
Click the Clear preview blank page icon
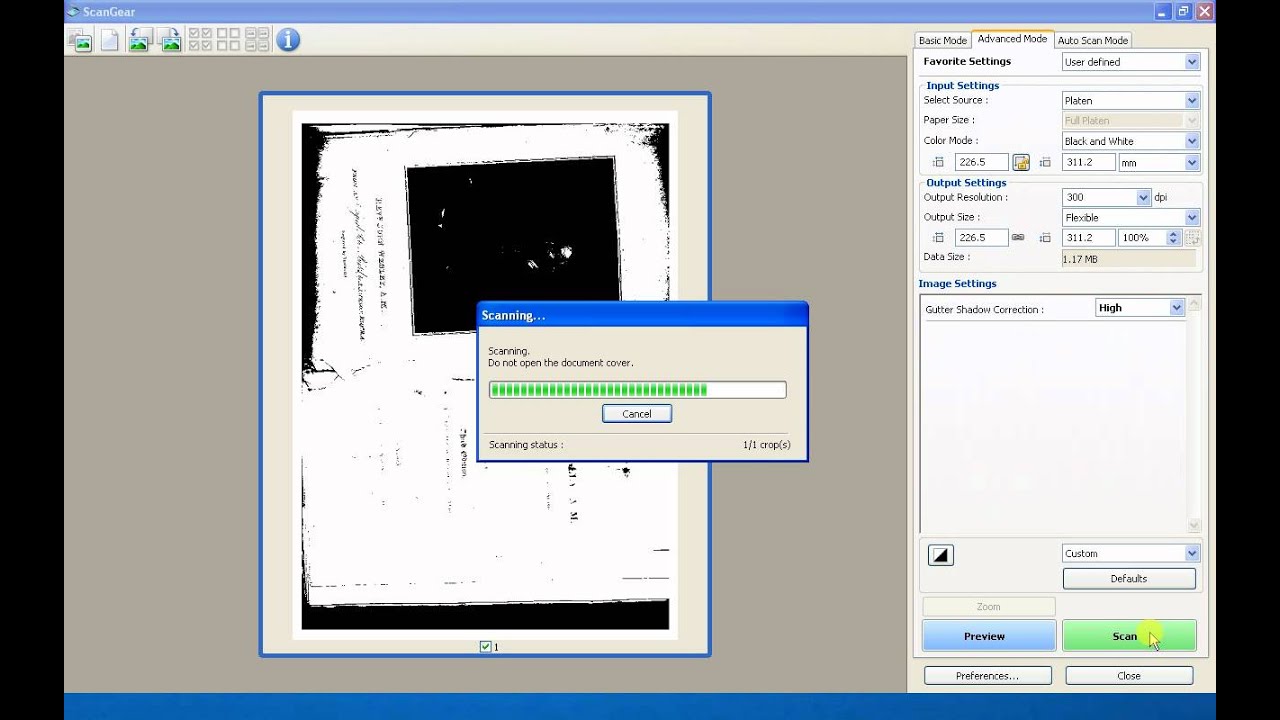[x=109, y=40]
